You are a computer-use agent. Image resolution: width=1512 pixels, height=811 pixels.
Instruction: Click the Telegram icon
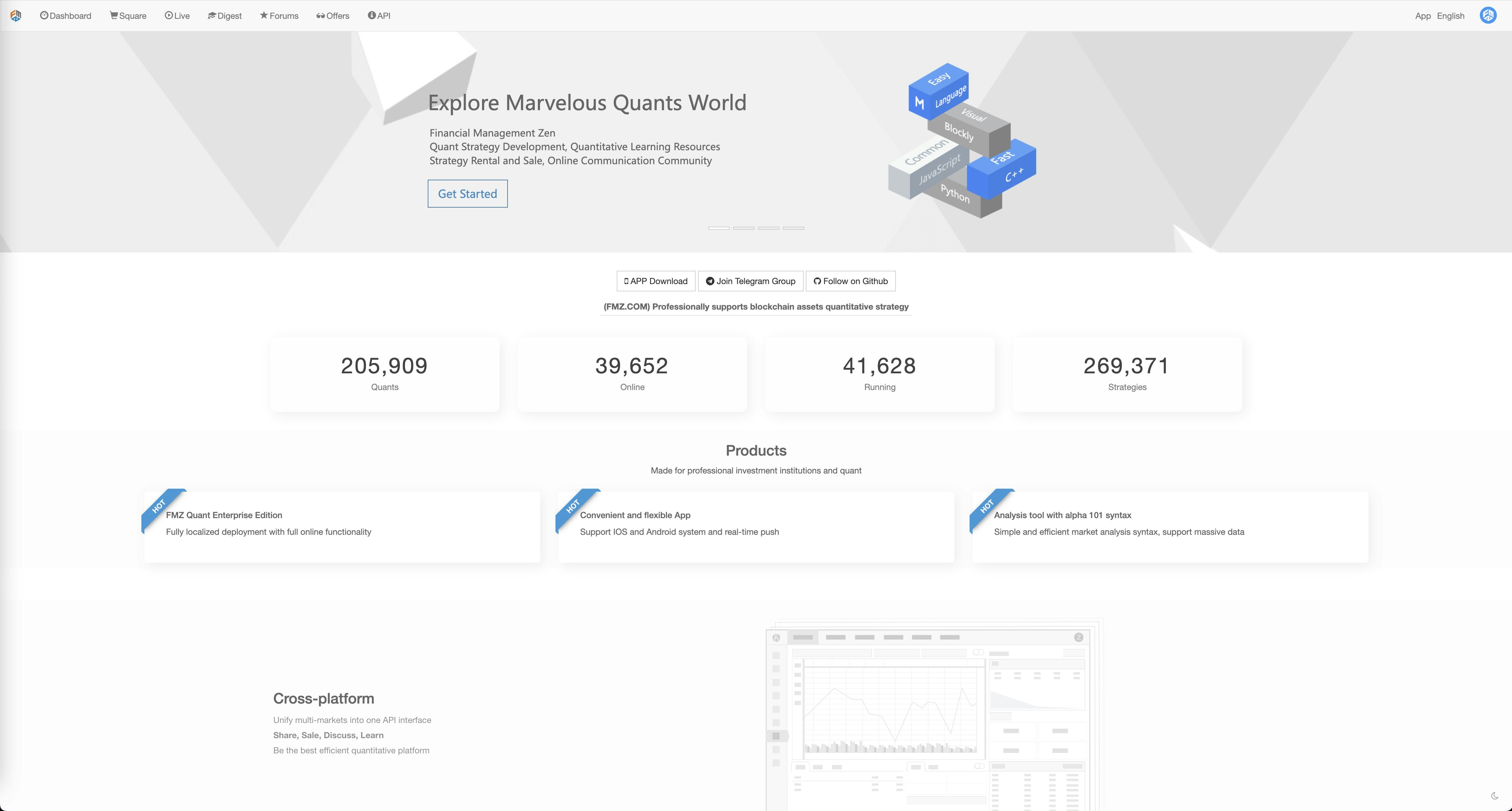click(710, 281)
